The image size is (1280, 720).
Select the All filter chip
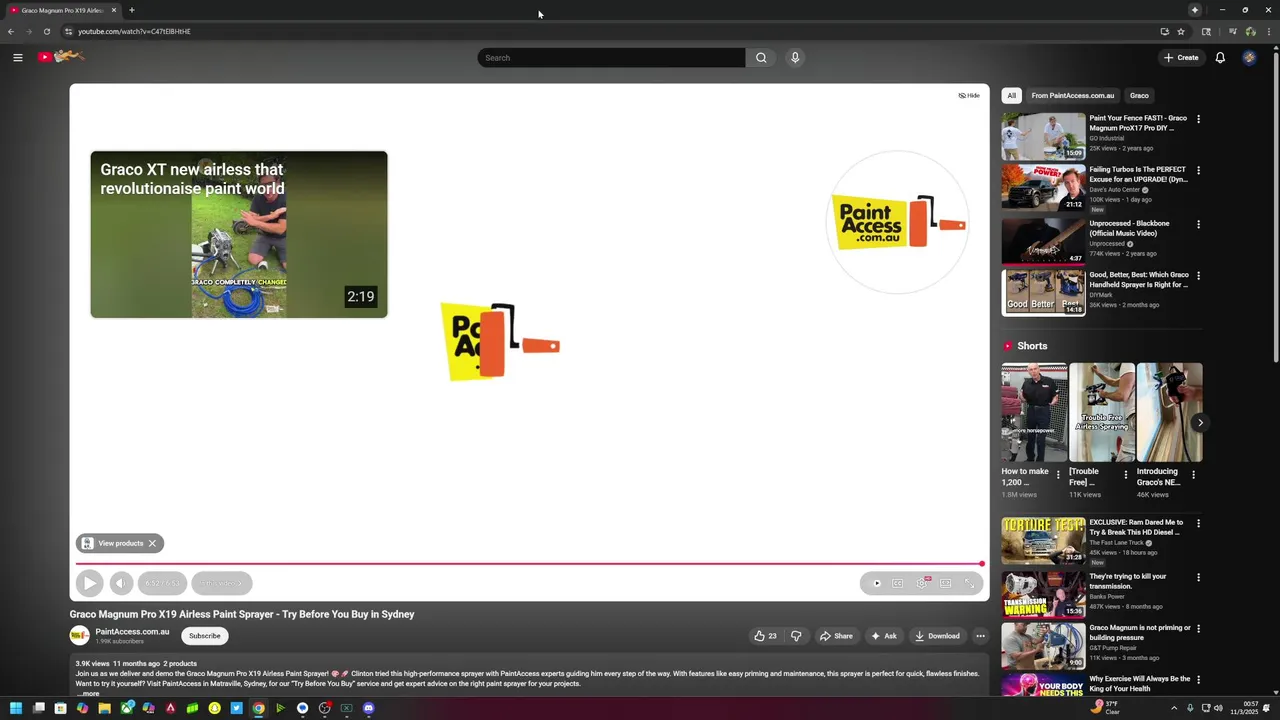1012,96
